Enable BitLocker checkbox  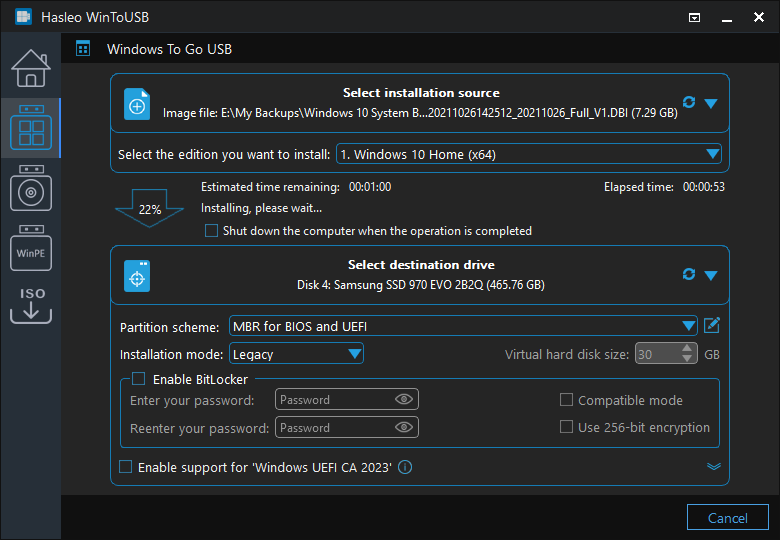click(138, 379)
